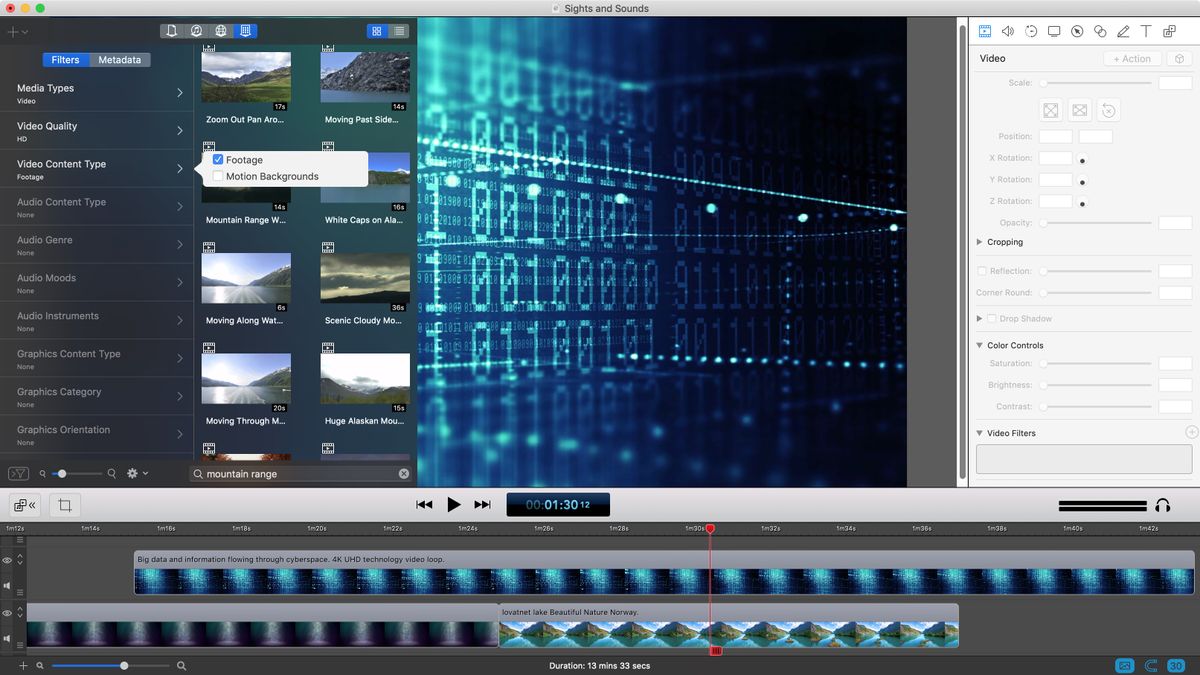Screen dimensions: 1200x675
Task: Select the Scenic Cloudy Mountains thumbnail
Action: click(365, 277)
